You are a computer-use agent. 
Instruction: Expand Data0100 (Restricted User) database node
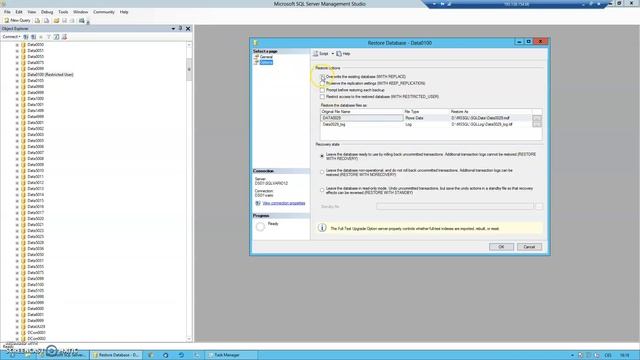click(x=17, y=75)
